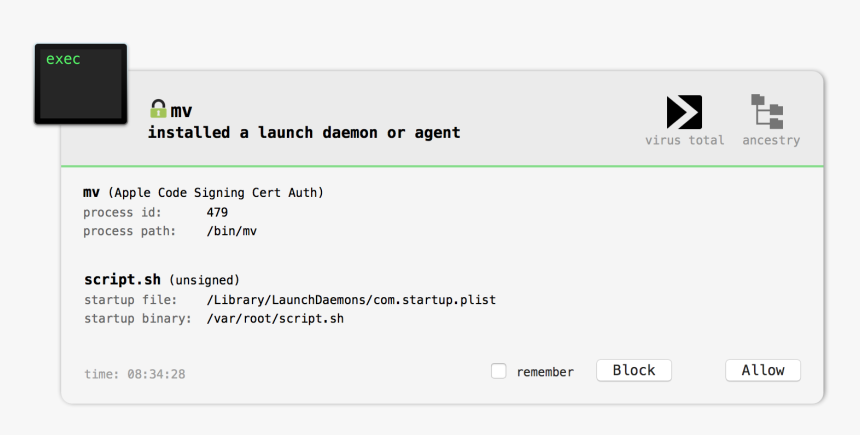
Task: Click the exec terminal icon
Action: pos(81,84)
